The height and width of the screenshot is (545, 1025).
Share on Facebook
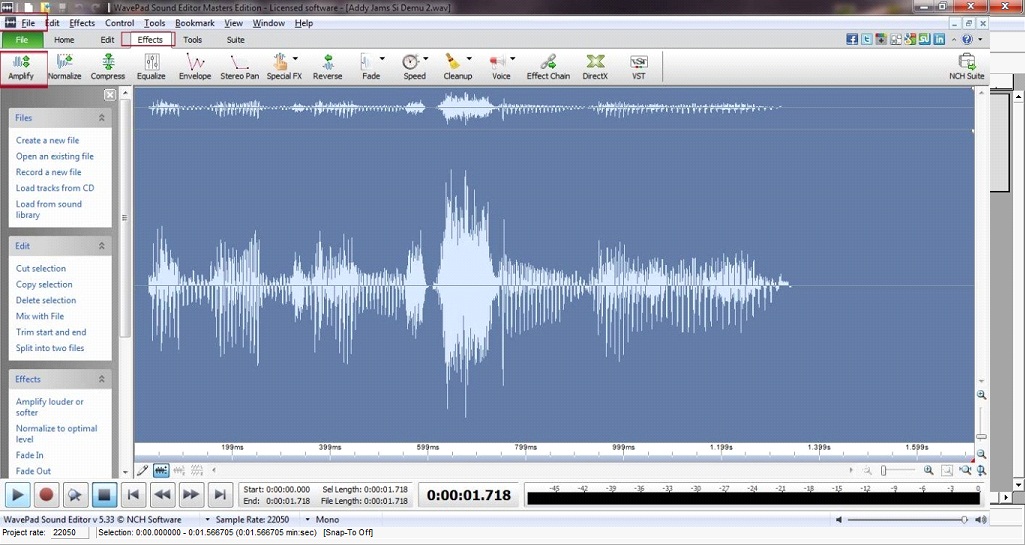[852, 39]
